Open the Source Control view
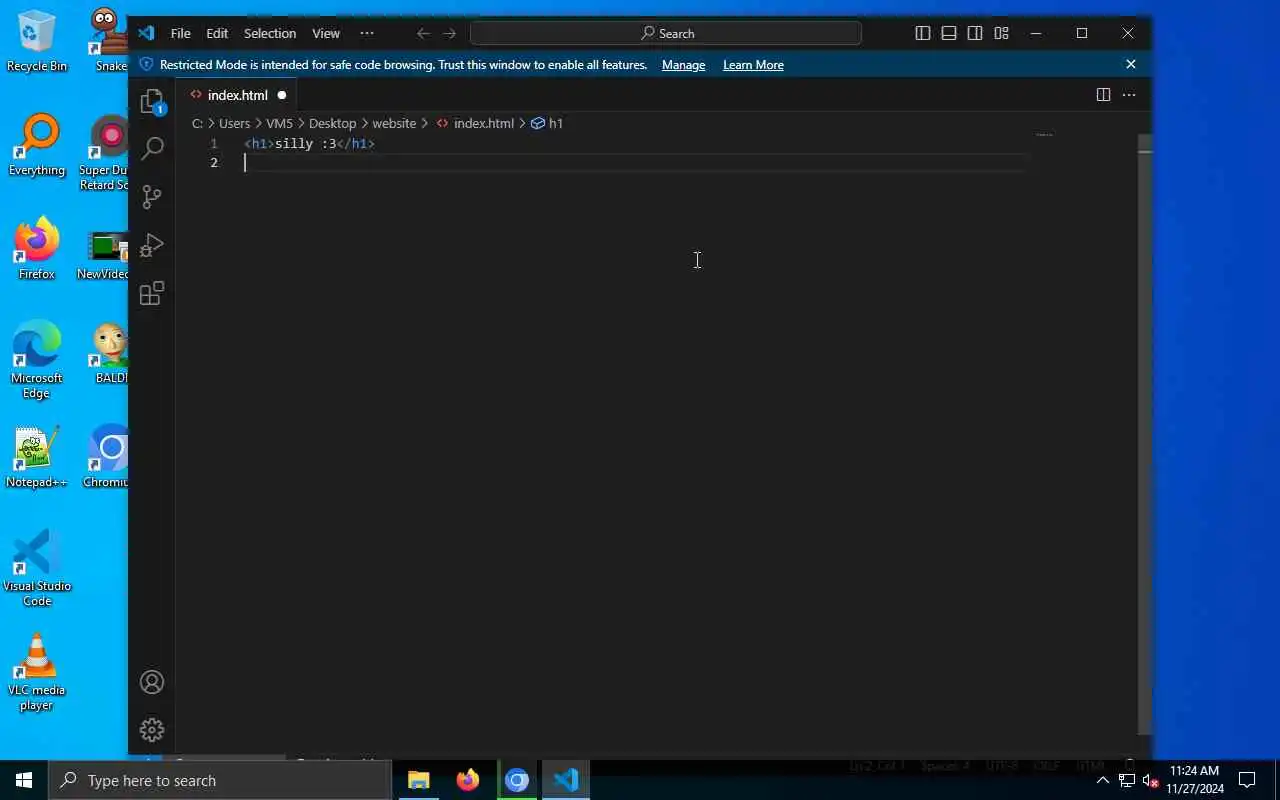Image resolution: width=1280 pixels, height=800 pixels. tap(152, 196)
